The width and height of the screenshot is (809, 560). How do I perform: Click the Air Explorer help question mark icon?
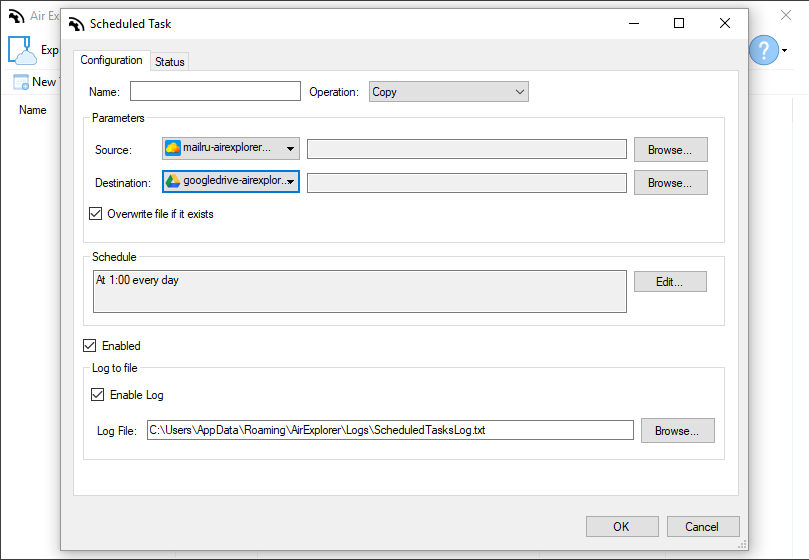pos(764,50)
